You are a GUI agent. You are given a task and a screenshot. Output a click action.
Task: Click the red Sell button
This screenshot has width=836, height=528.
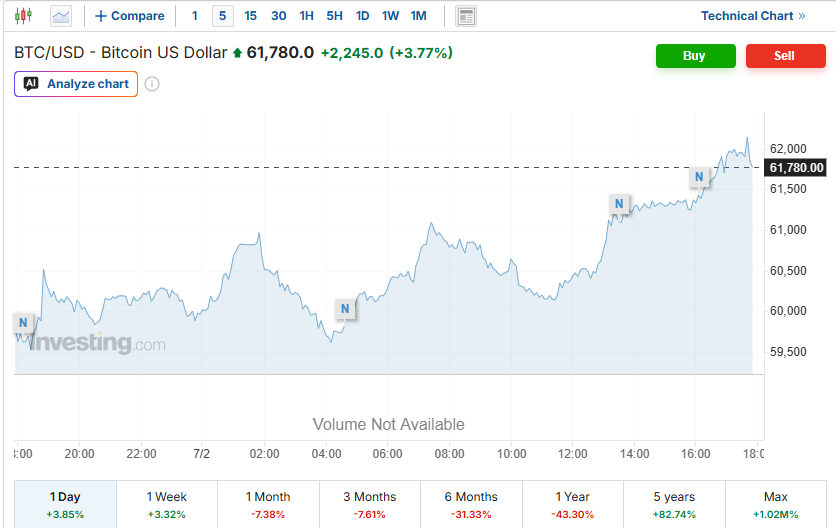tap(786, 55)
